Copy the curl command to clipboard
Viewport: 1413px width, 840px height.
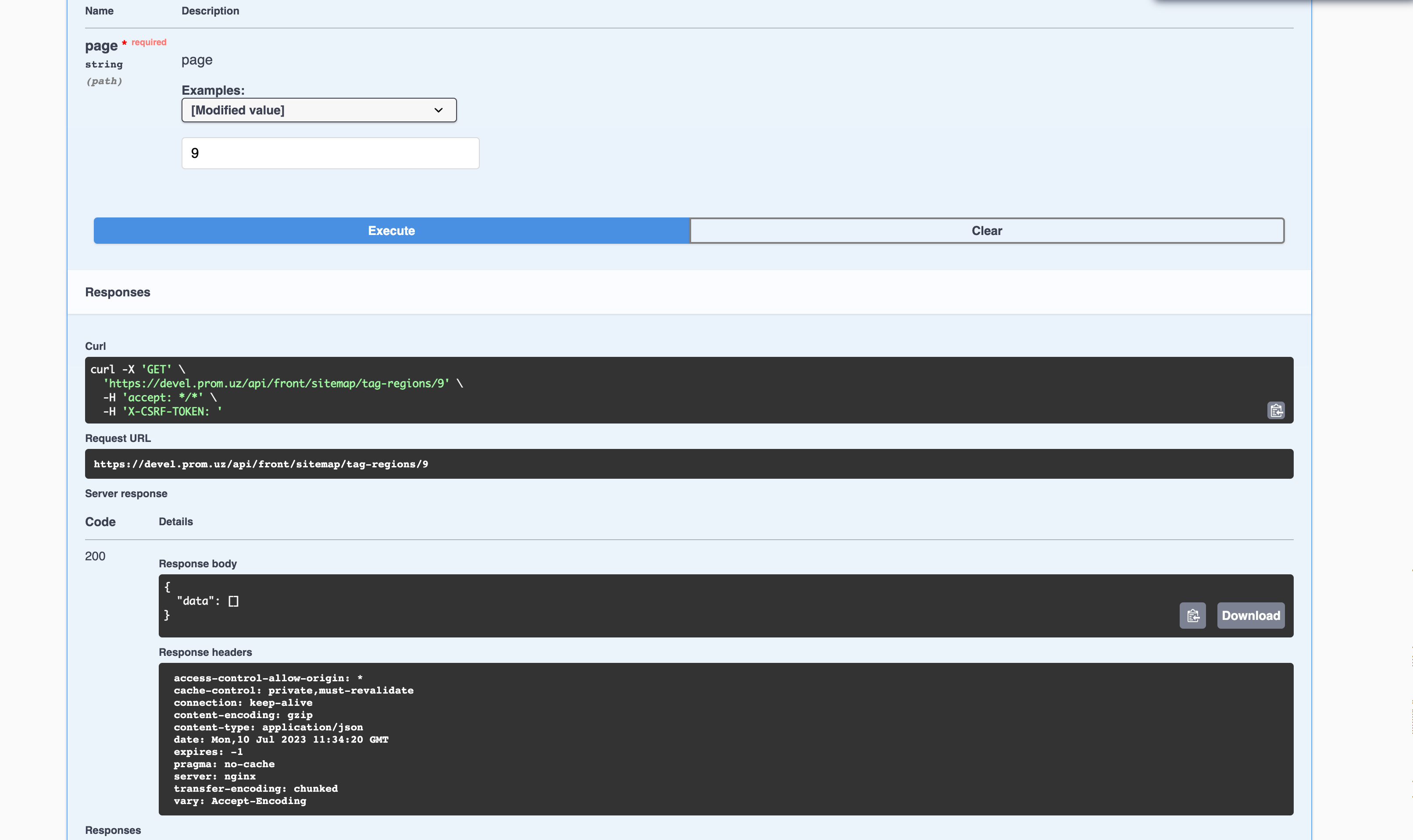1275,410
